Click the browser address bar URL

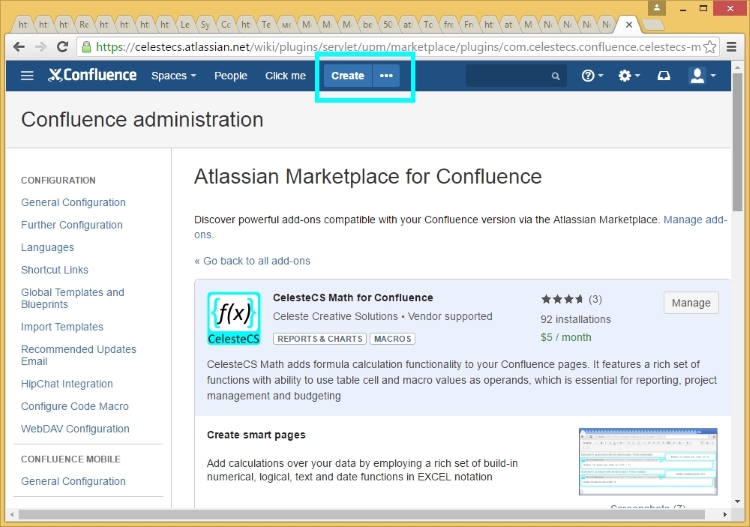point(398,47)
